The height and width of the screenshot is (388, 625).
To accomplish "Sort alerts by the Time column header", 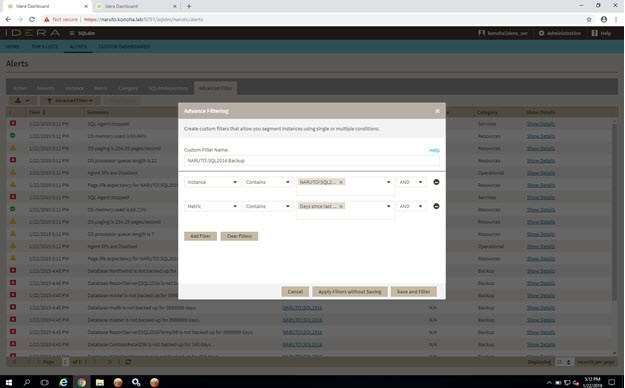I will (x=37, y=112).
